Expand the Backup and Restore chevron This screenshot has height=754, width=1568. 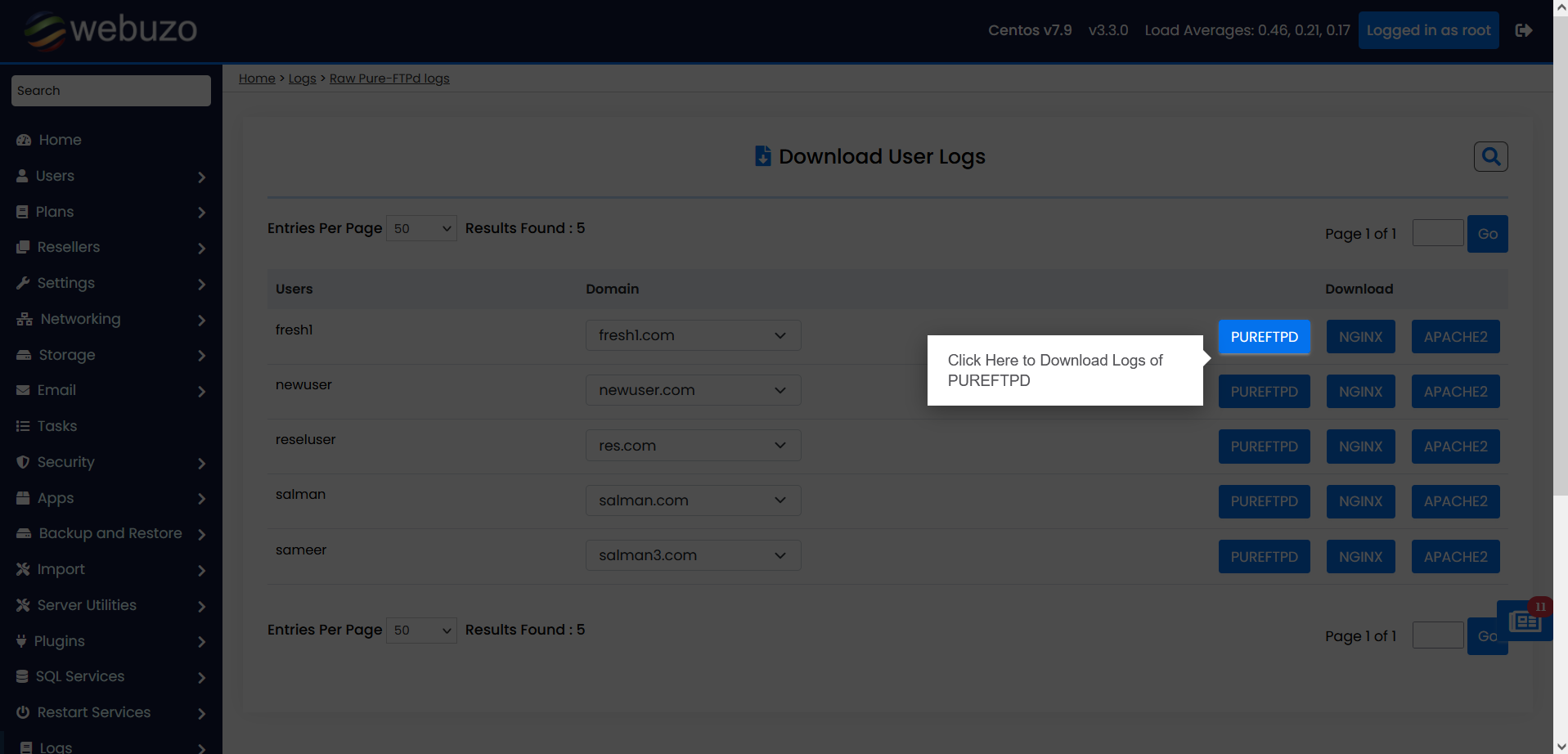(201, 534)
